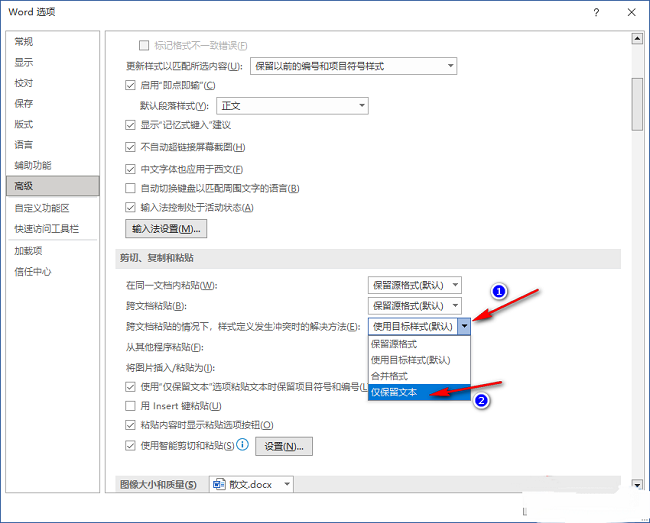The width and height of the screenshot is (650, 523).
Task: Click the vertical scrollbar thumb
Action: coord(637,104)
